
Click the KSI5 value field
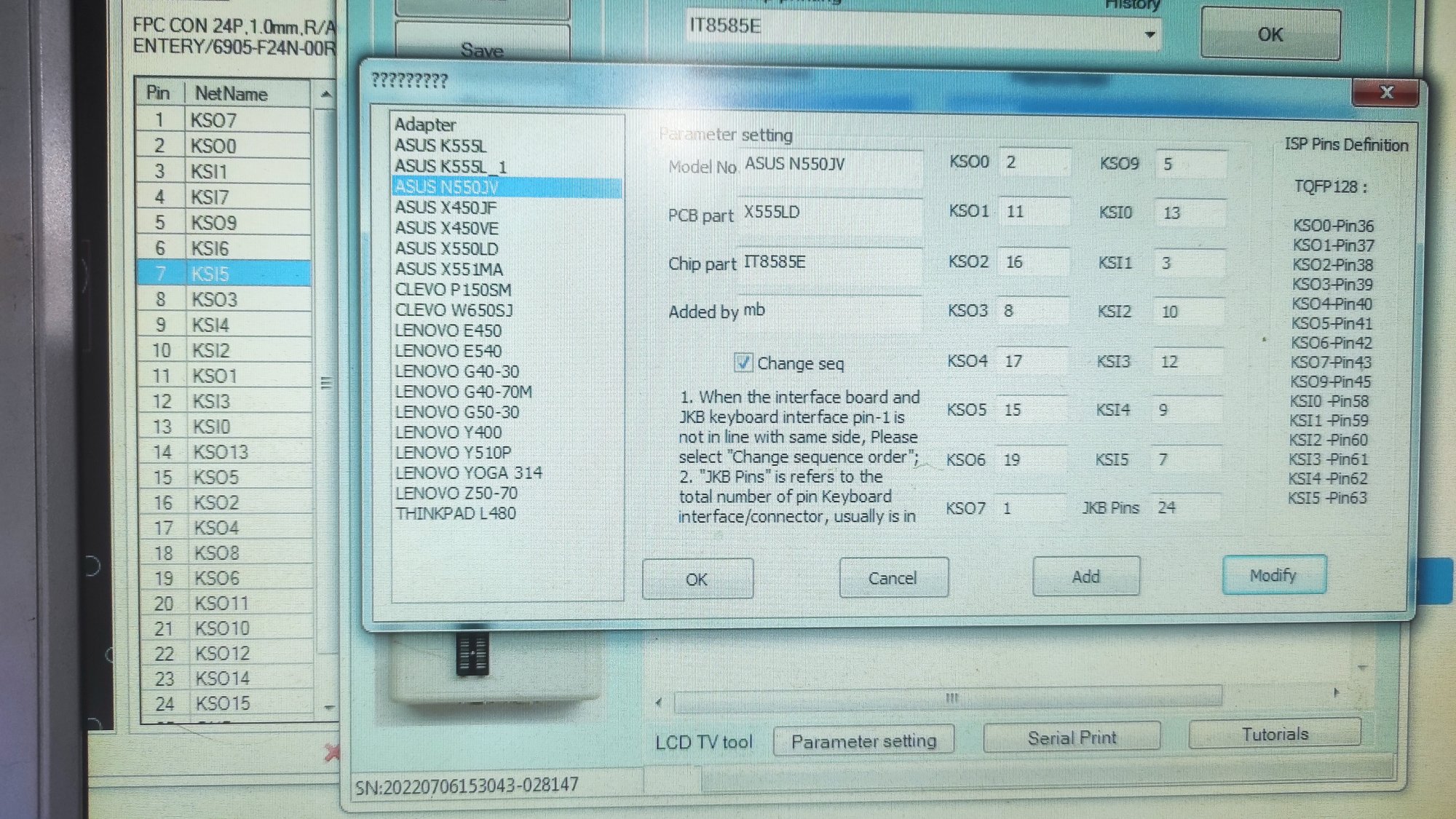[x=1187, y=459]
